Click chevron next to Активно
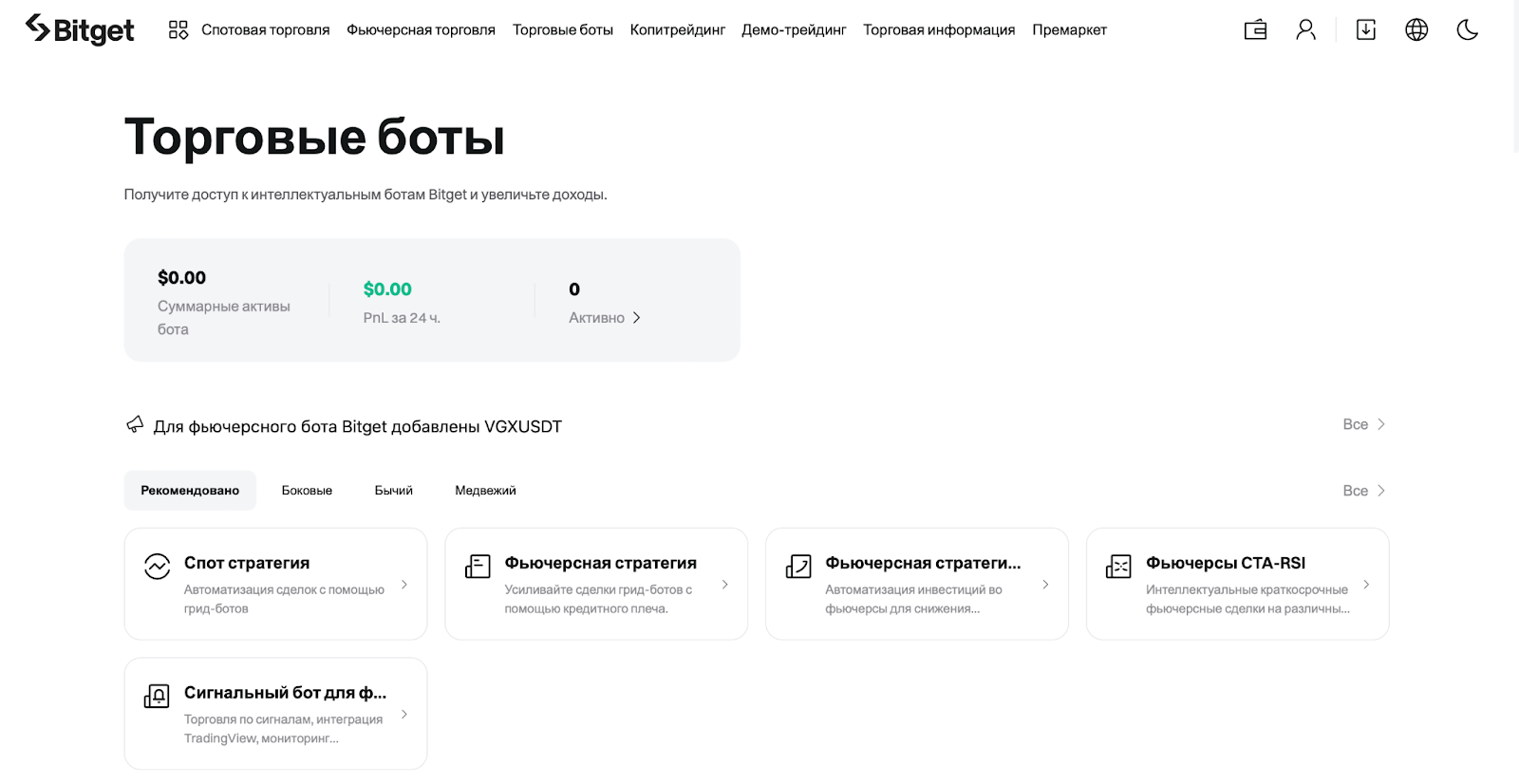This screenshot has height=784, width=1519. [x=636, y=318]
